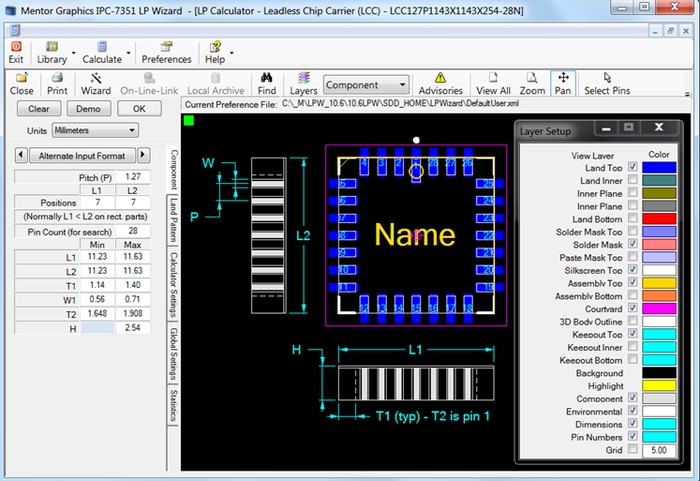Close the Layer Setup panel
Image resolution: width=700 pixels, height=481 pixels.
click(659, 128)
